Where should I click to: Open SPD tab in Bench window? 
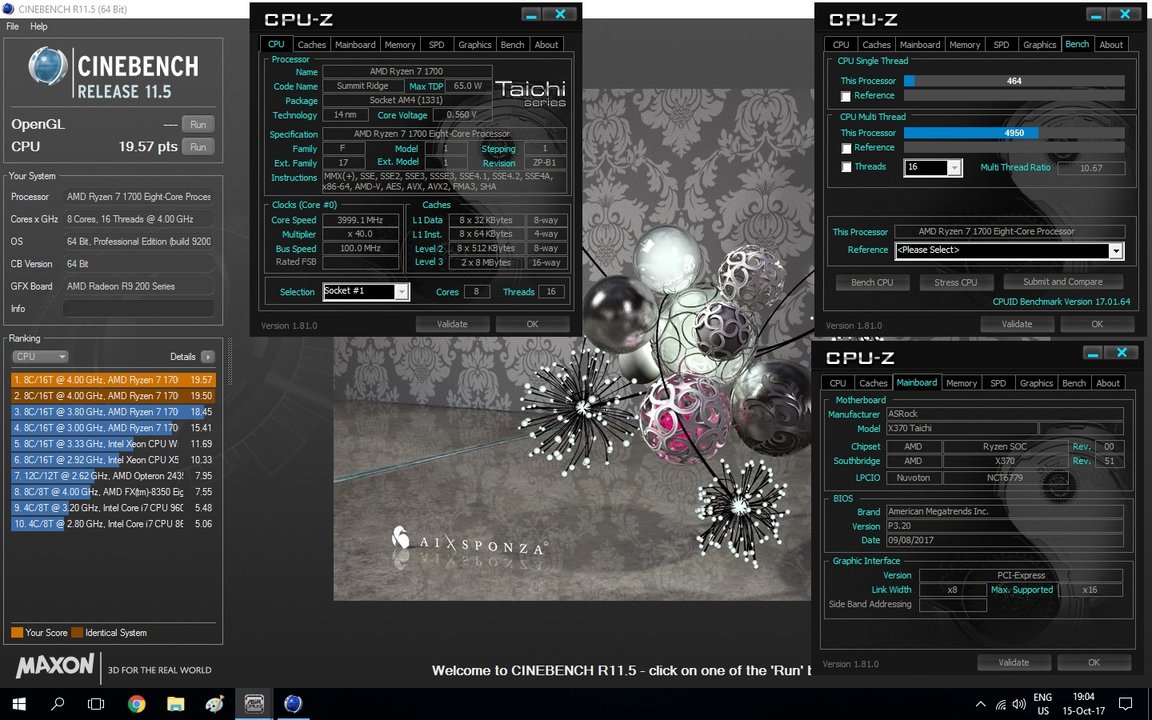point(1001,44)
